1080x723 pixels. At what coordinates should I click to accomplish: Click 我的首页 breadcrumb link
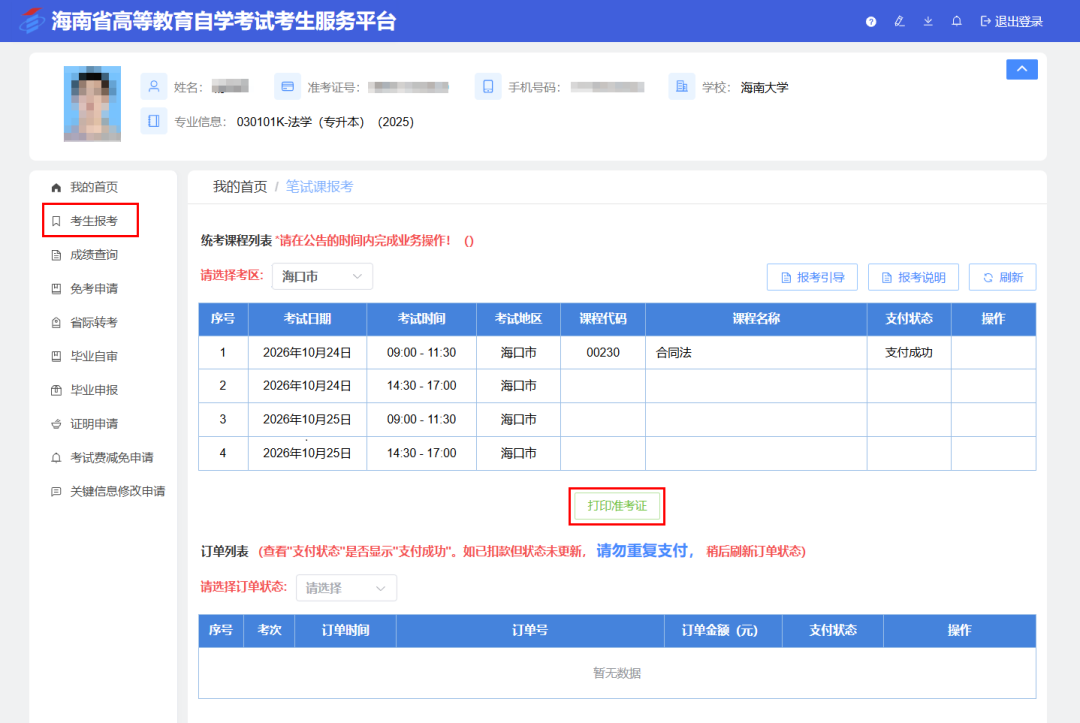[240, 187]
